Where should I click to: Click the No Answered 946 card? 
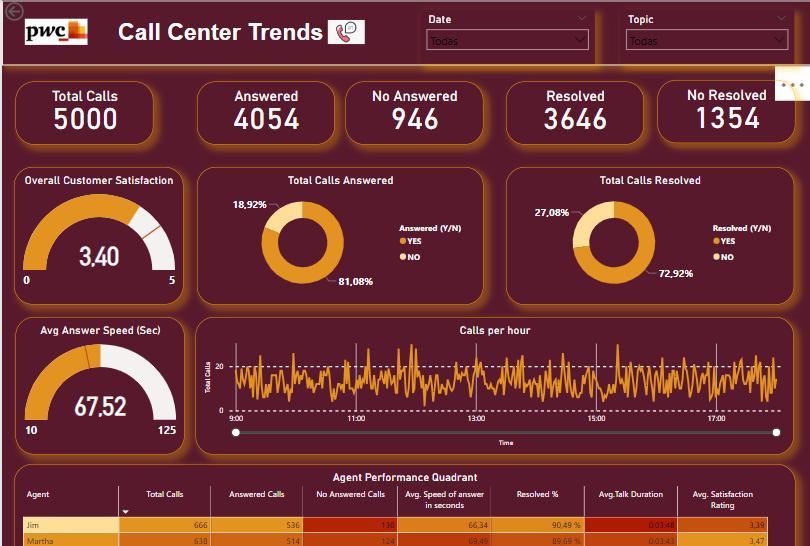414,109
